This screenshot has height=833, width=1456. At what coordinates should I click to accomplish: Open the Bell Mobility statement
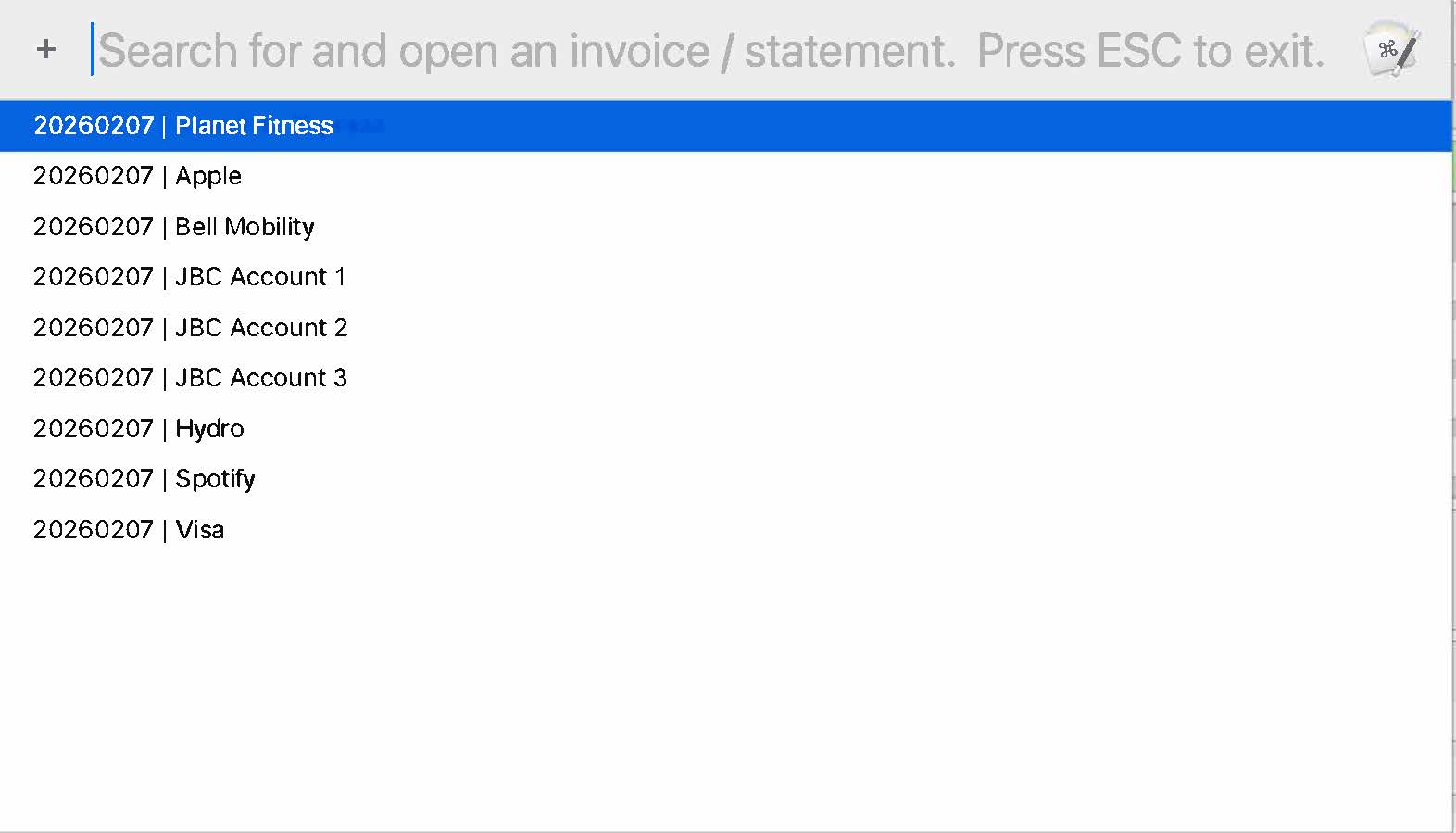point(174,227)
